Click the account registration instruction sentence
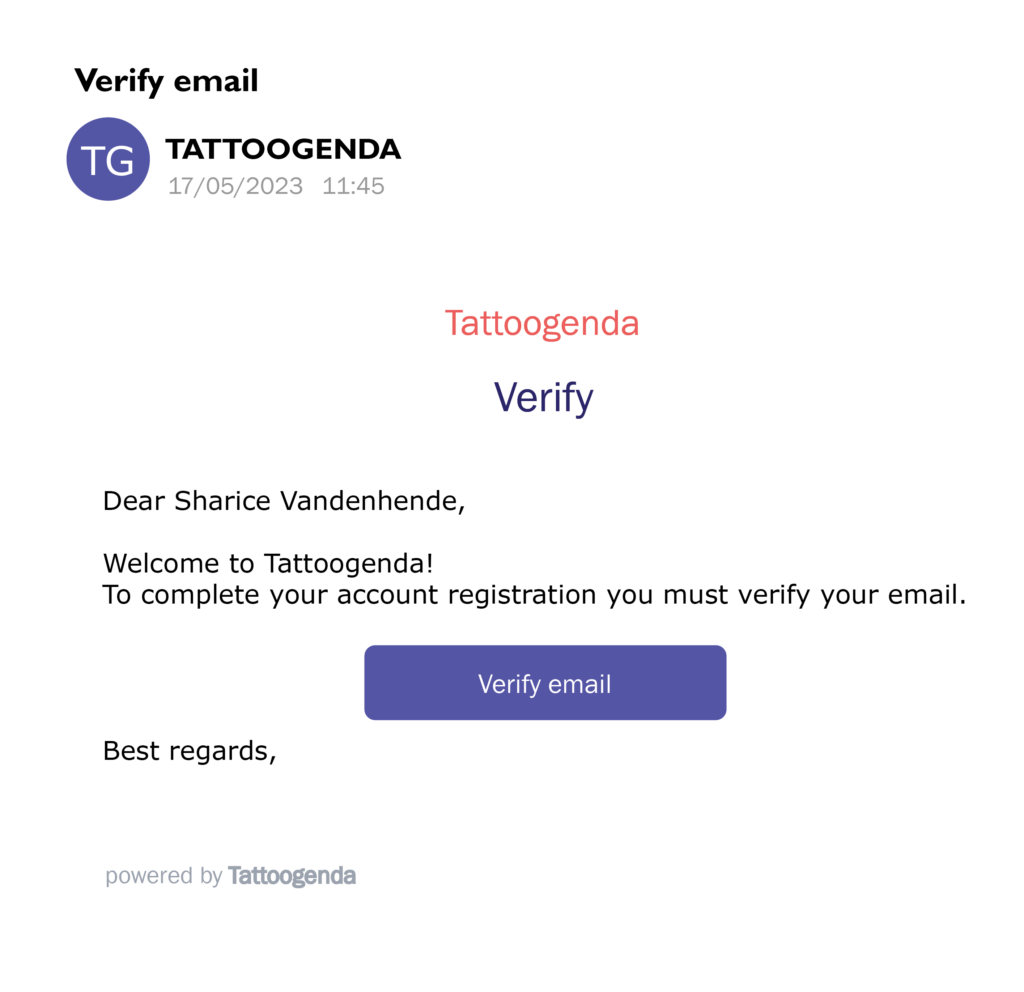The width and height of the screenshot is (1024, 992). tap(534, 595)
